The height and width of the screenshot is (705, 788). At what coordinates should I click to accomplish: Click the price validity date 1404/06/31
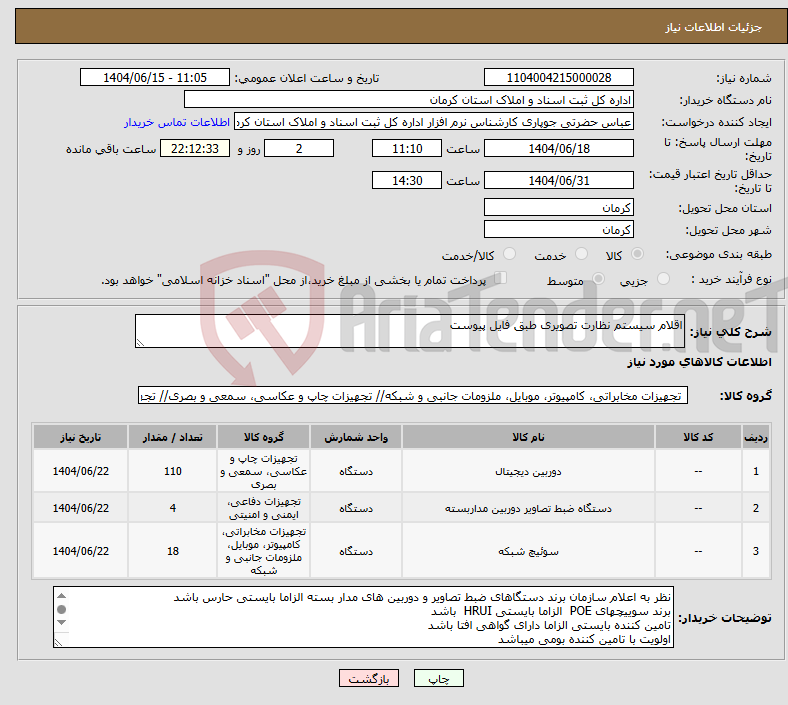click(x=559, y=180)
